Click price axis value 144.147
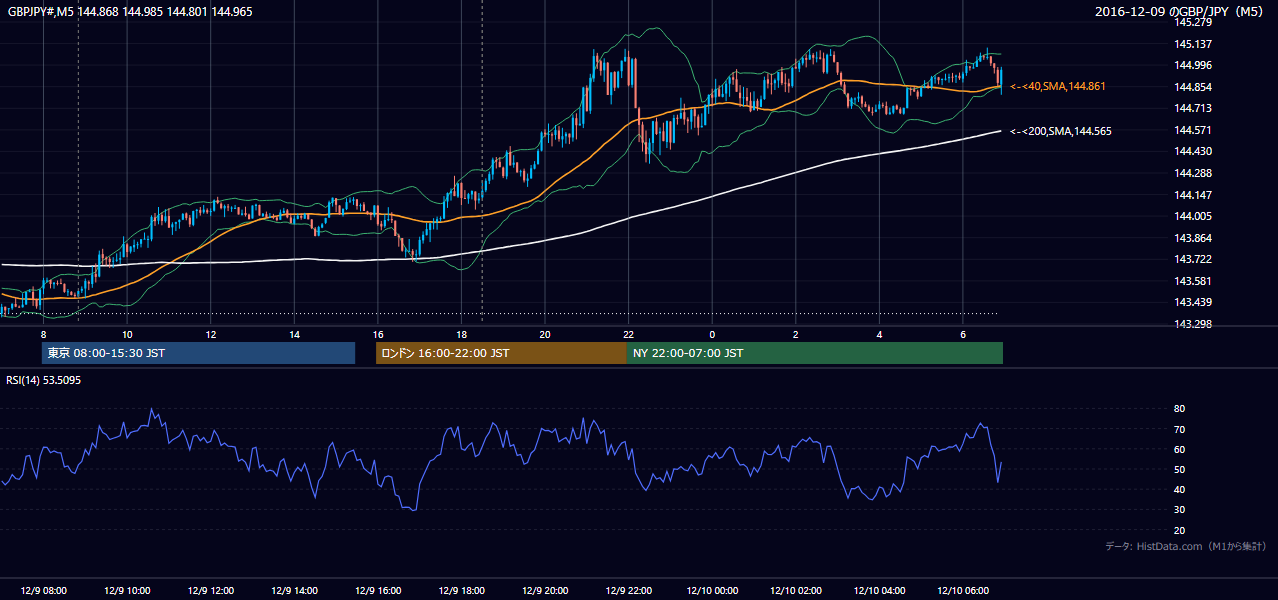Image resolution: width=1278 pixels, height=600 pixels. click(x=1194, y=195)
